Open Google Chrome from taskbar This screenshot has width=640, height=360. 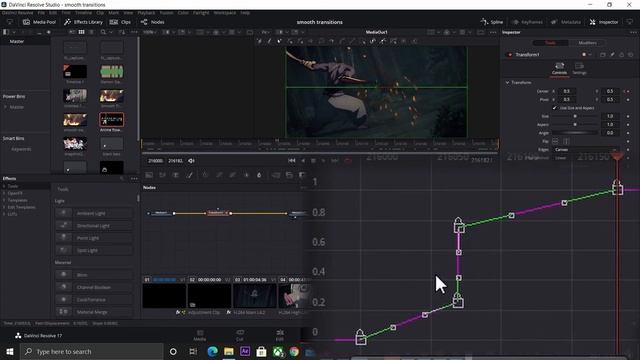pos(294,351)
